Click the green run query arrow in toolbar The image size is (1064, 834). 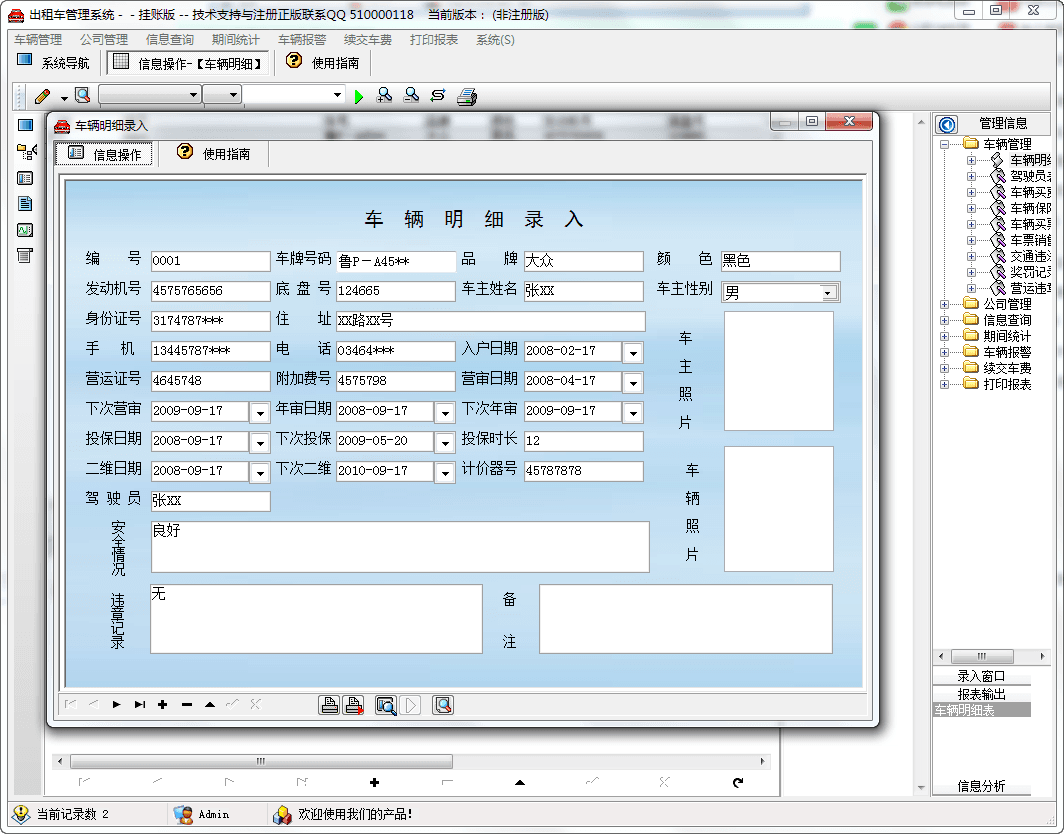[x=360, y=96]
